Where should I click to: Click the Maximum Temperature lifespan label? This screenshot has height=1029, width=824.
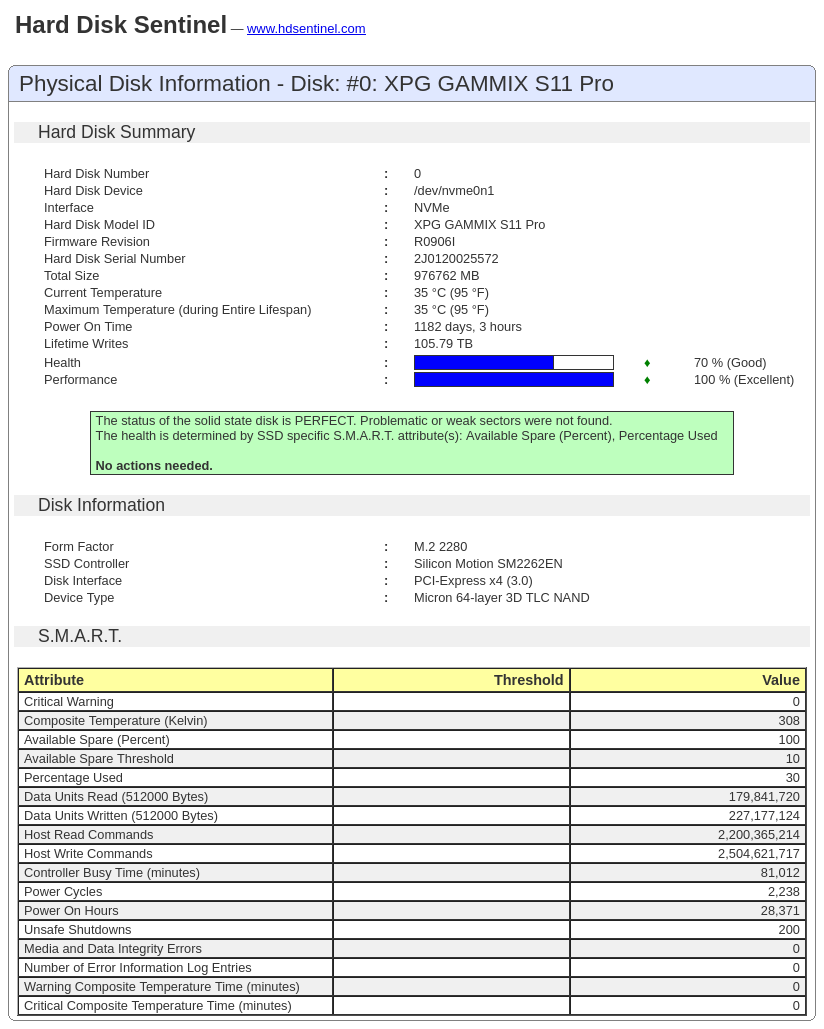click(x=177, y=310)
